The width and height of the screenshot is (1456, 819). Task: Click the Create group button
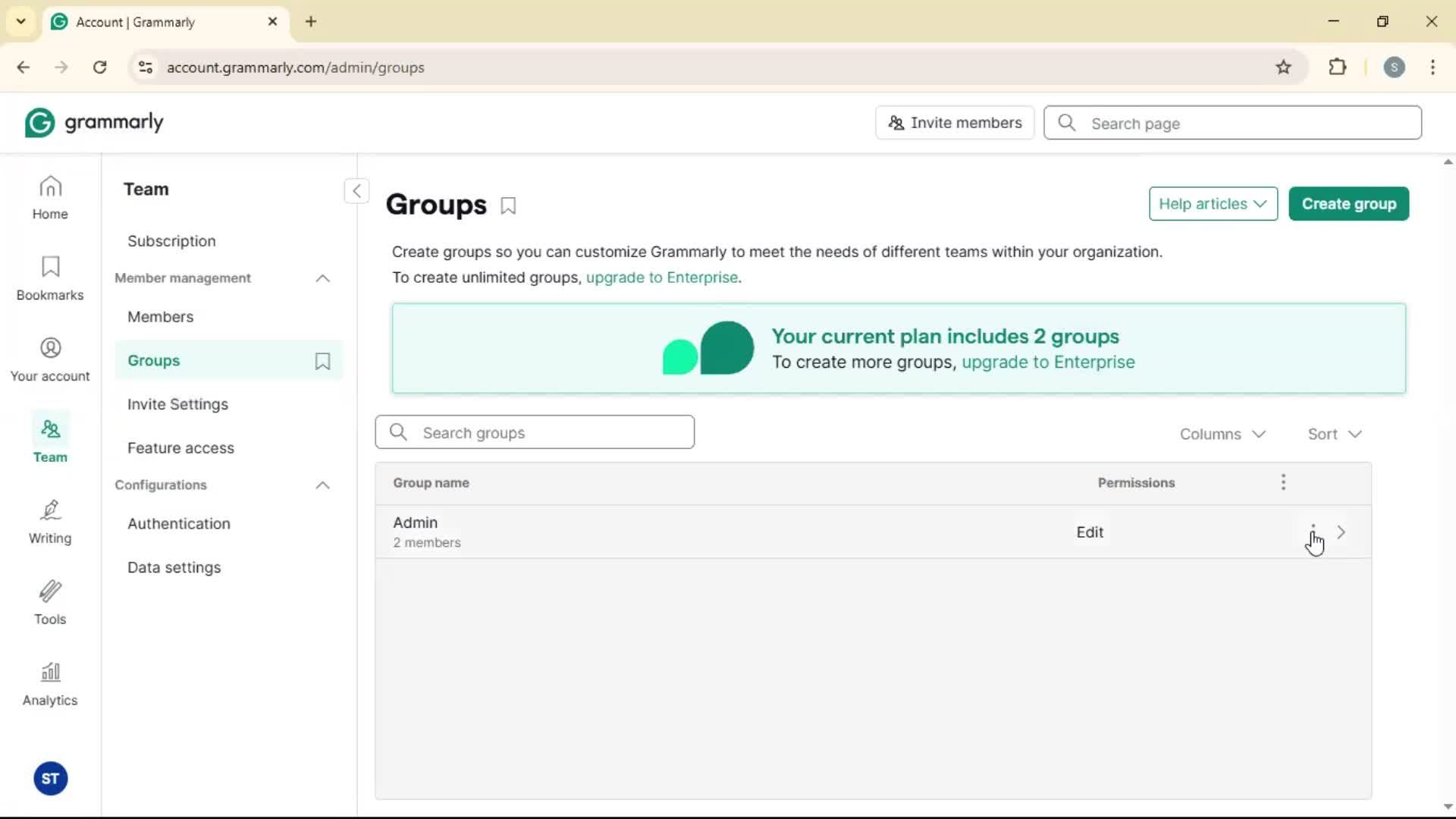[1348, 204]
